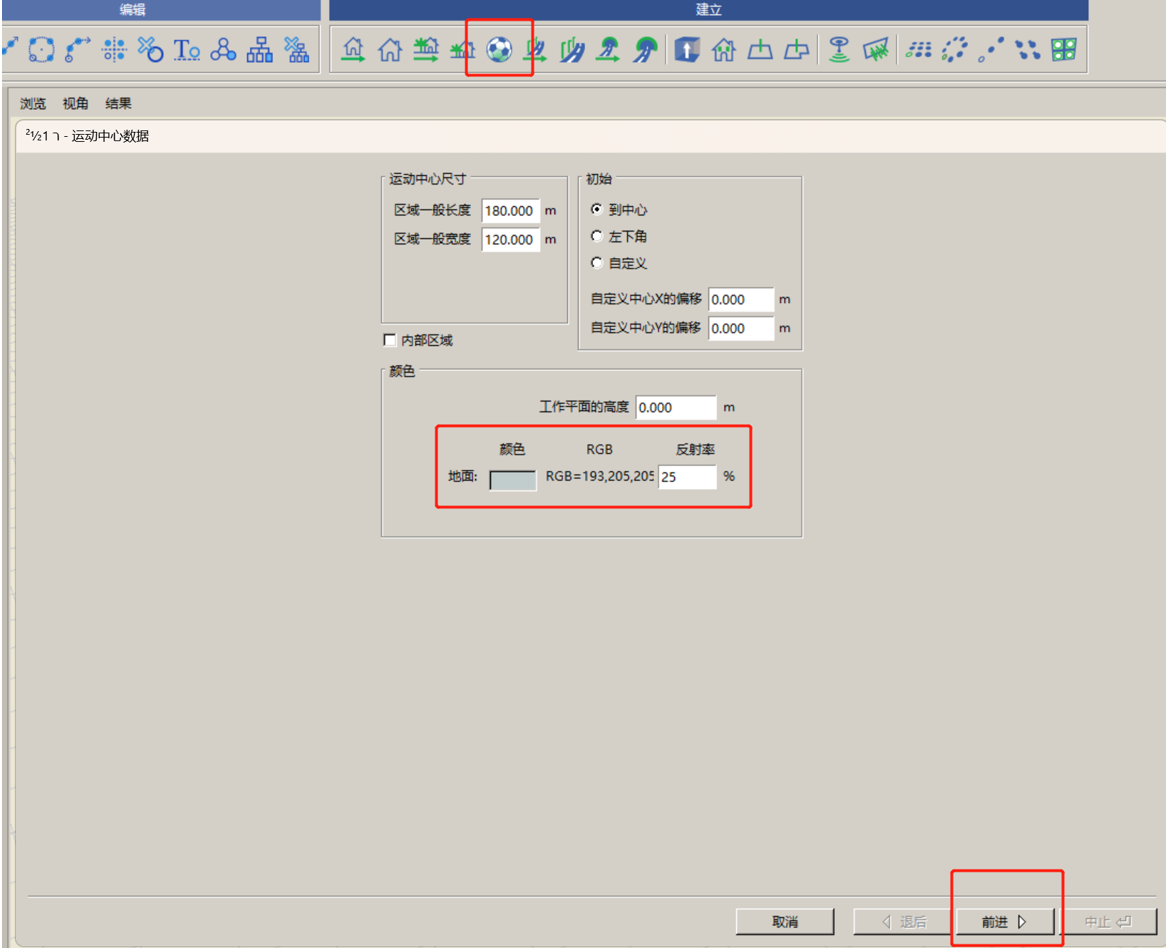Select the text 'To' tool icon
Image resolution: width=1171 pixels, height=951 pixels.
coord(187,50)
